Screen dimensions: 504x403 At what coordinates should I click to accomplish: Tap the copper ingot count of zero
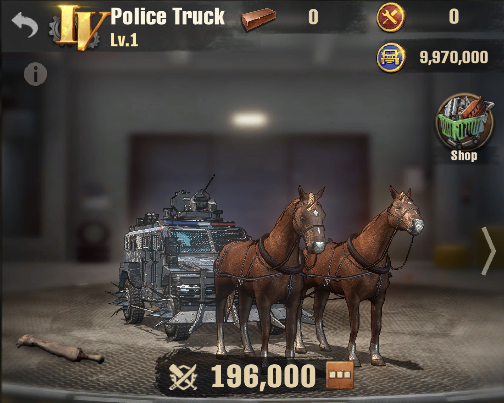[x=313, y=17]
